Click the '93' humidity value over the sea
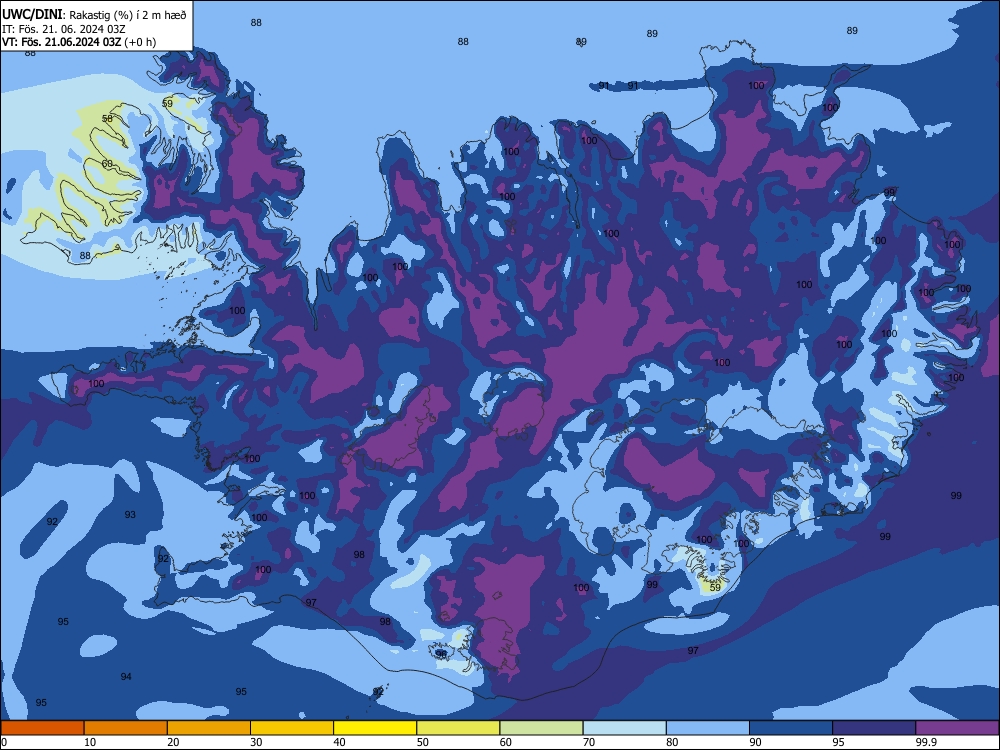 (x=130, y=515)
